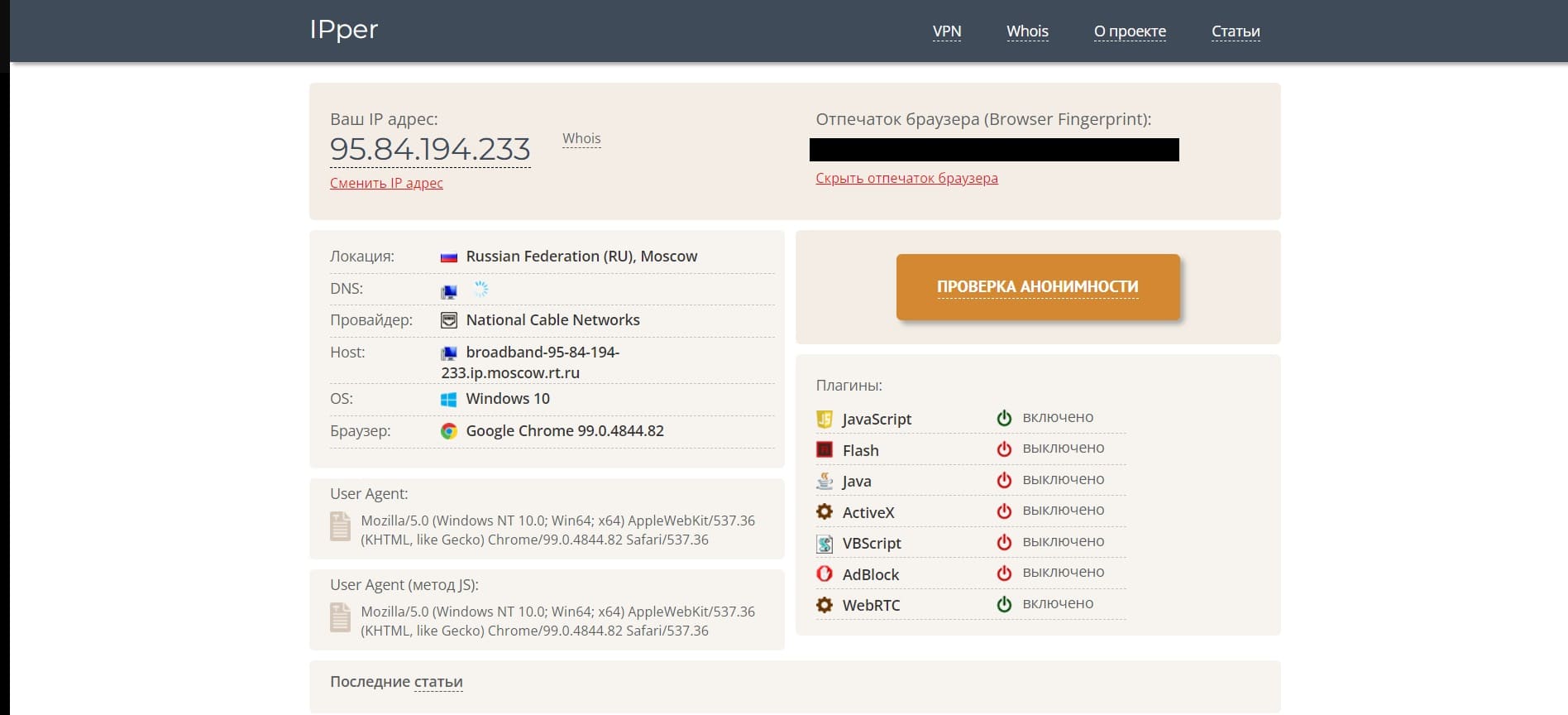The image size is (1568, 715).
Task: Click the VBScript plugin icon
Action: coord(824,544)
